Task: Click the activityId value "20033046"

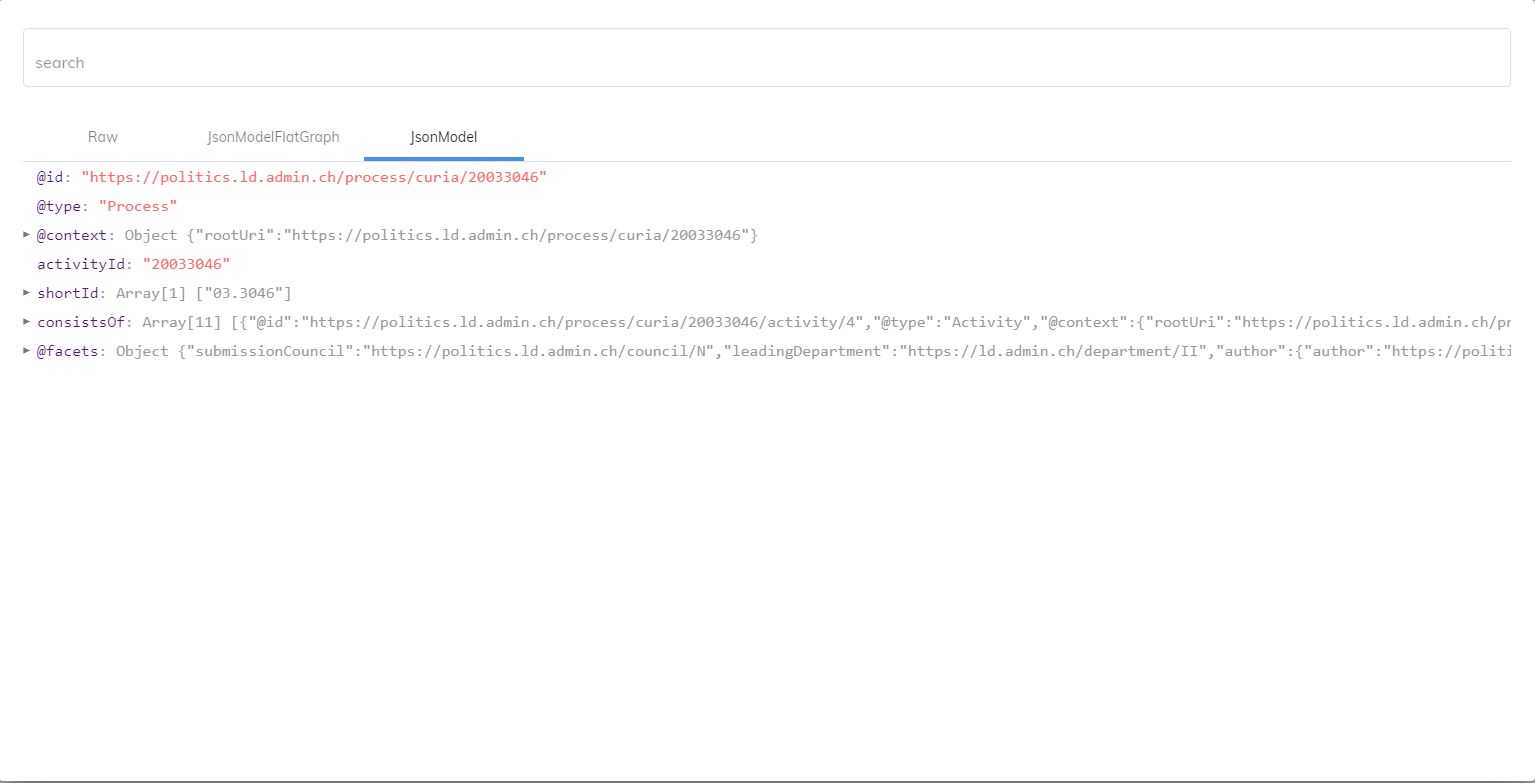Action: pos(186,264)
